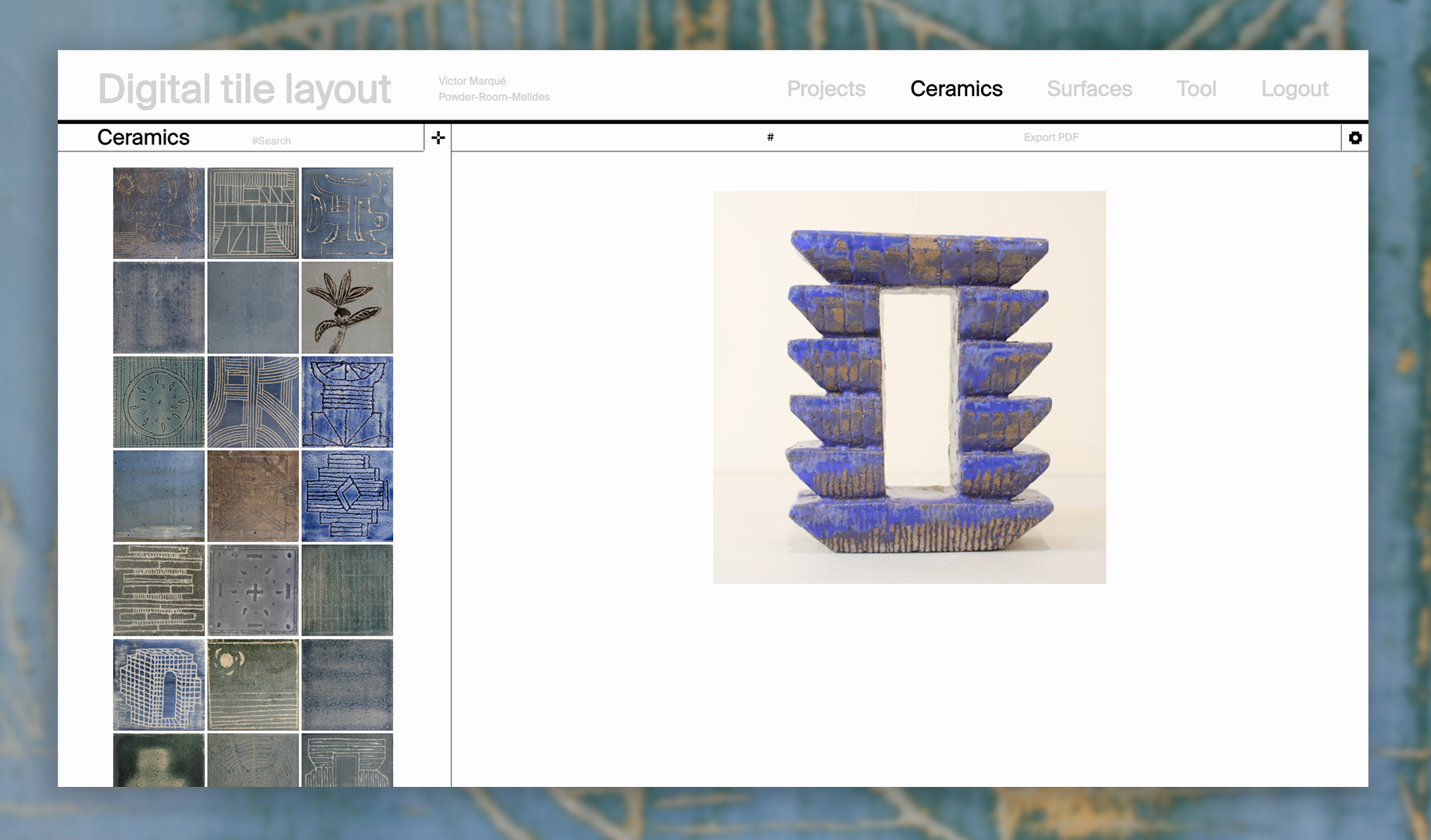
Task: Select the blue stepped ceramic sculpture image
Action: 909,387
